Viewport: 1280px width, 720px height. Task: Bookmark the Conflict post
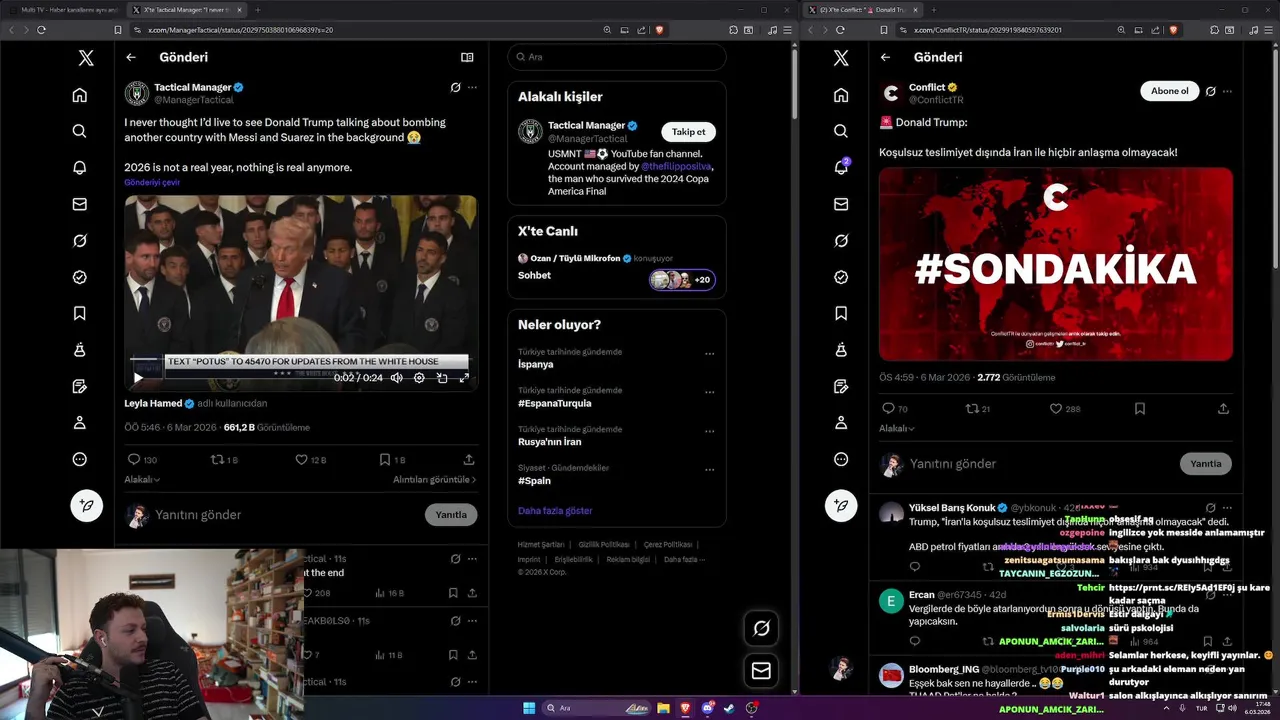tap(1140, 409)
